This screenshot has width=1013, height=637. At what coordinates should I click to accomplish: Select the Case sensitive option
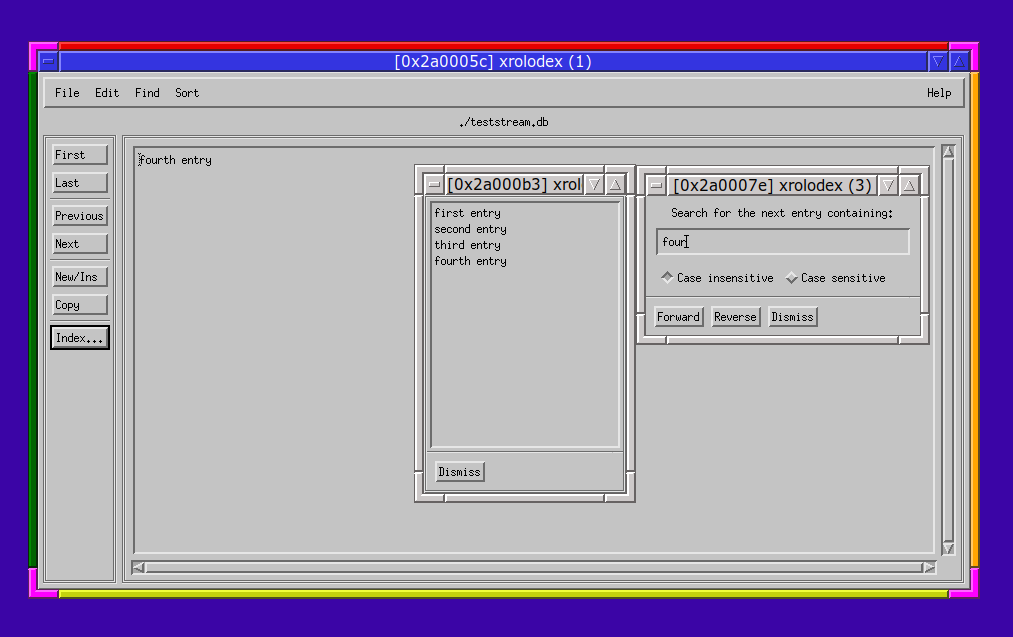(835, 278)
